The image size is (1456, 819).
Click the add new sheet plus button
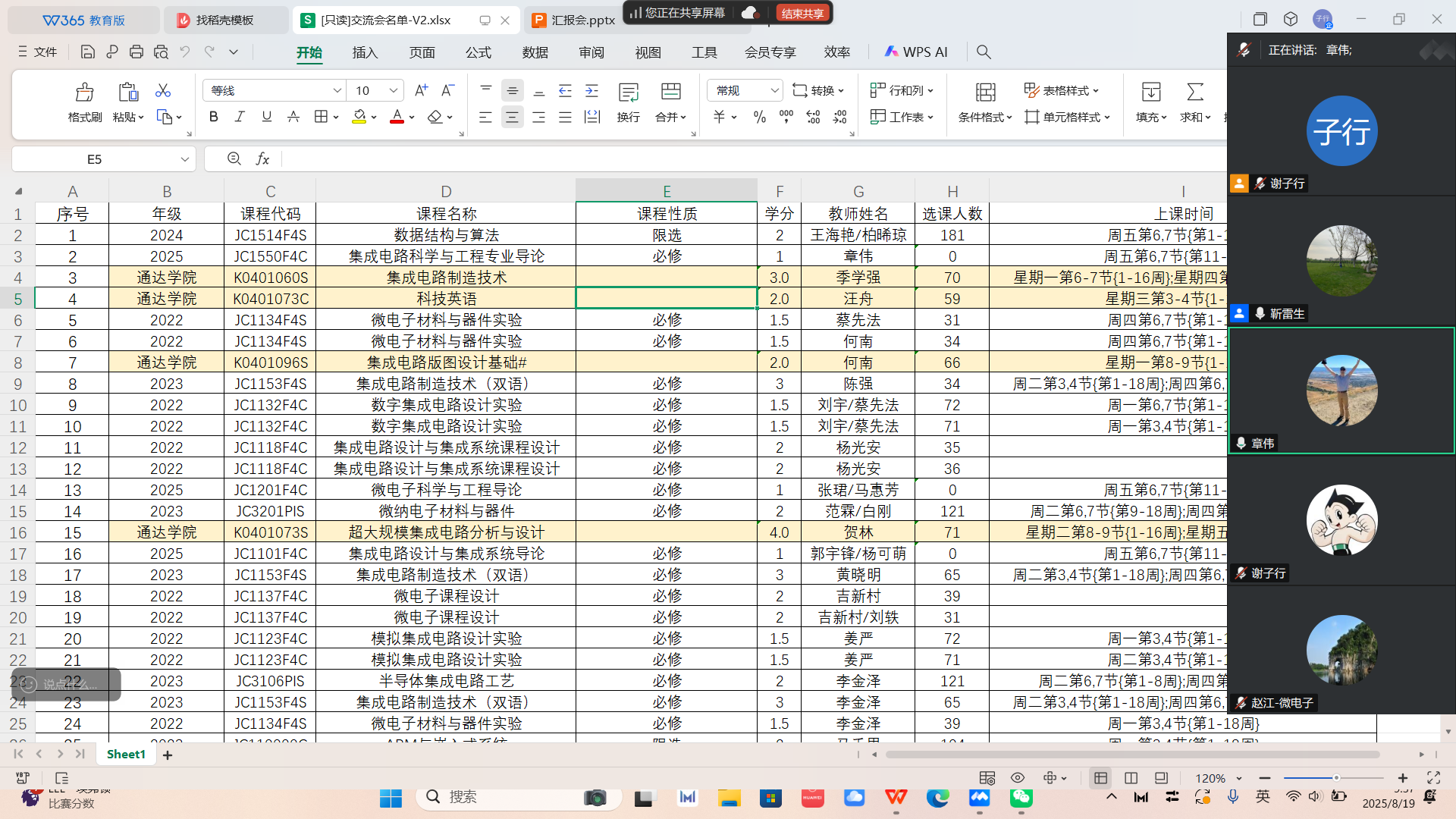[168, 755]
